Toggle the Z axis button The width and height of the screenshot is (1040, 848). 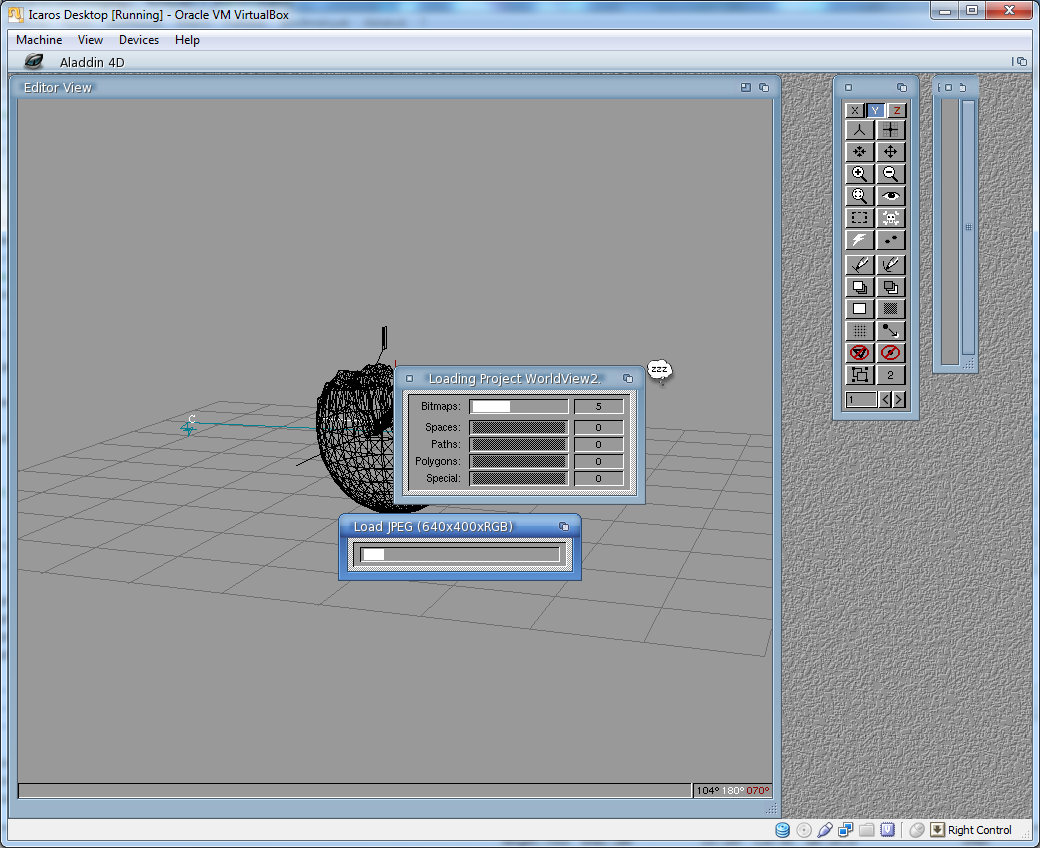(897, 111)
